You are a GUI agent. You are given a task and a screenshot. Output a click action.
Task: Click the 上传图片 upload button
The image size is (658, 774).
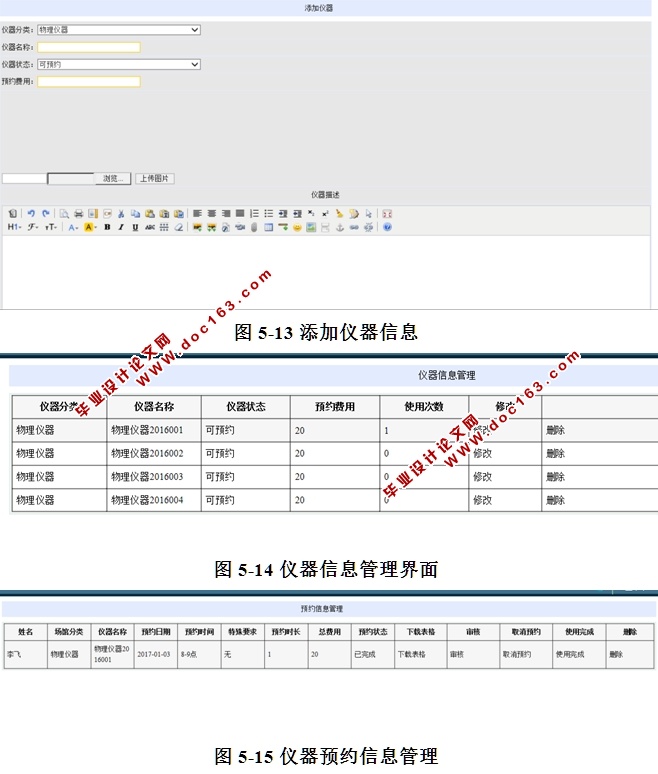pos(155,178)
